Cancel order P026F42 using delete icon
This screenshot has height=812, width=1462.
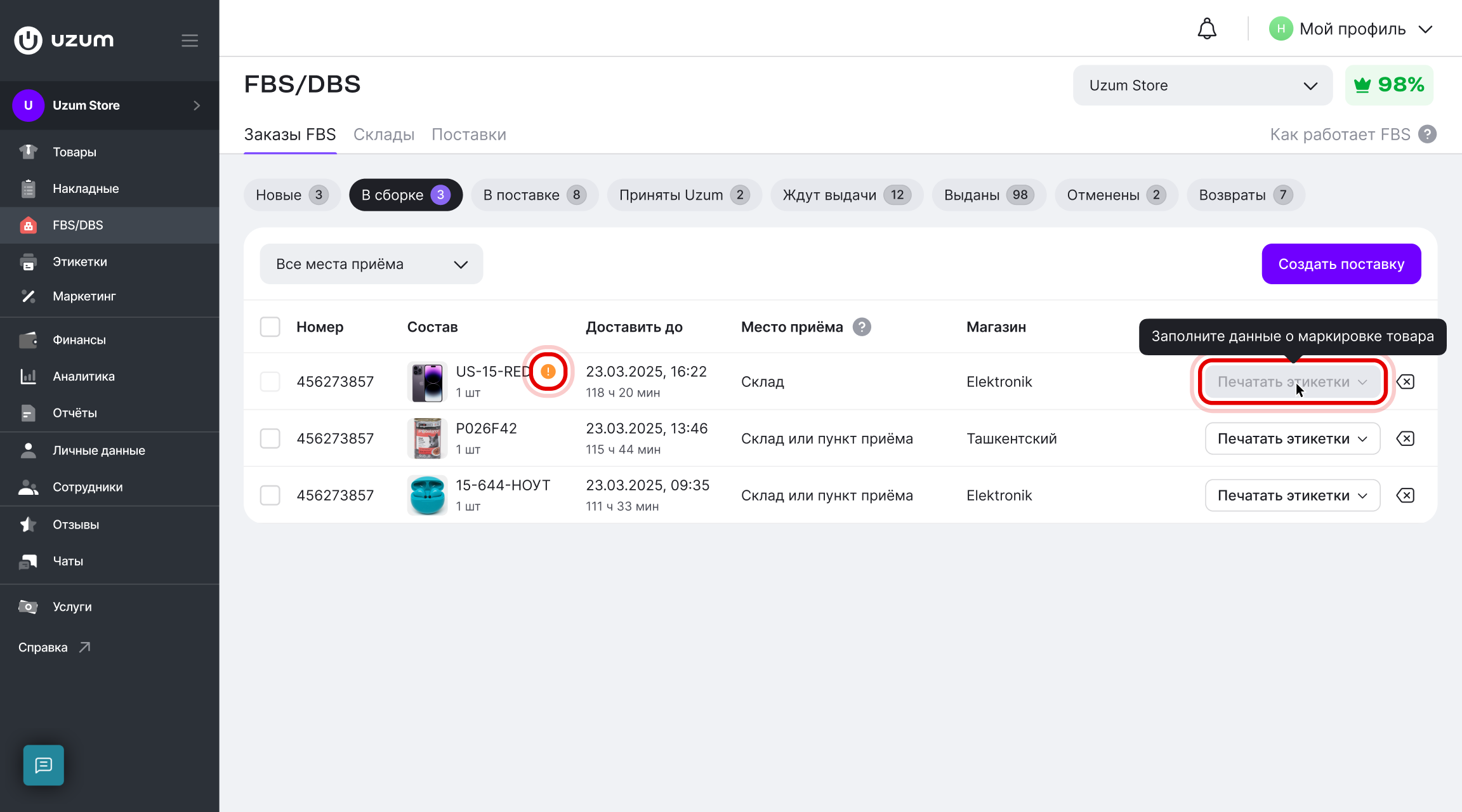click(1406, 438)
